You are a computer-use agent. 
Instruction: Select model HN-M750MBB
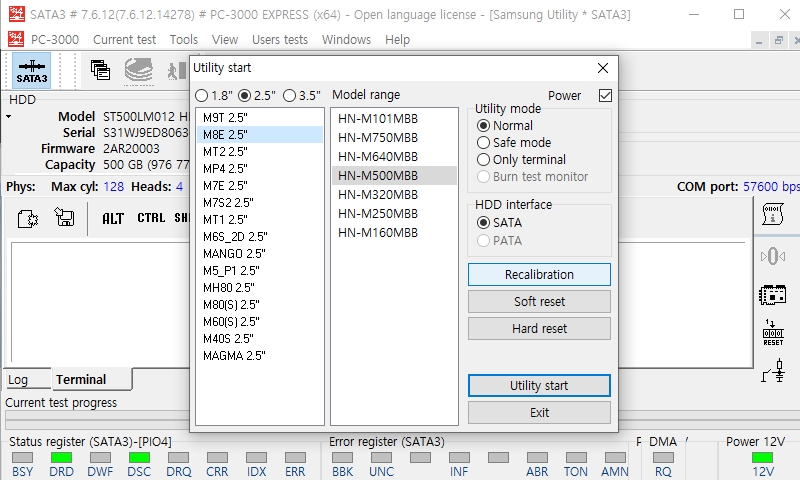tap(394, 138)
